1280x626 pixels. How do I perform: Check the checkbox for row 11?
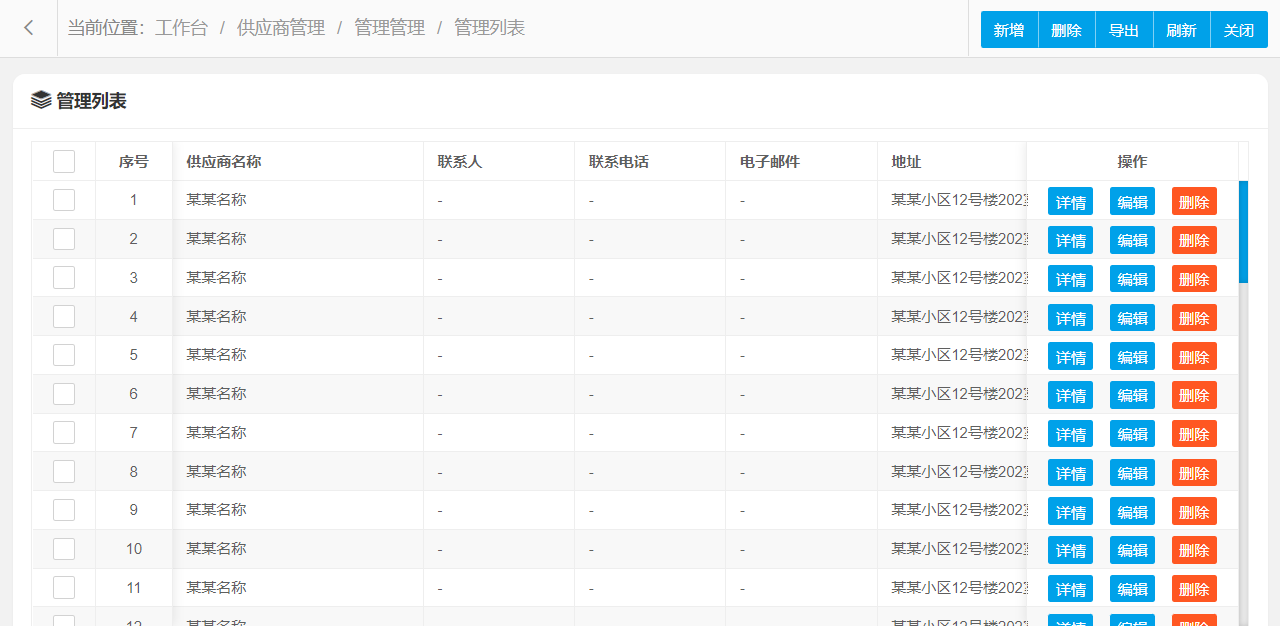click(64, 588)
